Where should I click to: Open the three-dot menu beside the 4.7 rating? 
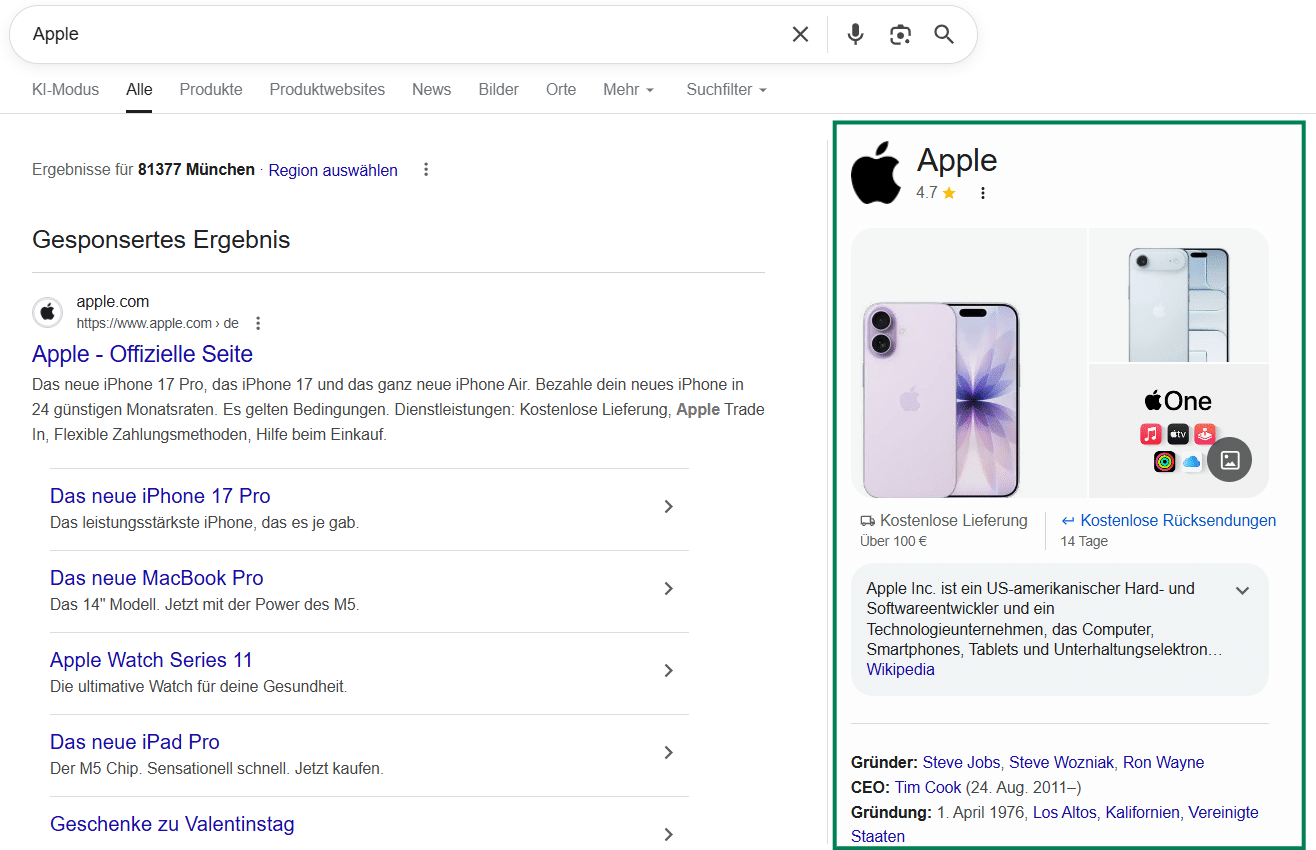pos(982,192)
